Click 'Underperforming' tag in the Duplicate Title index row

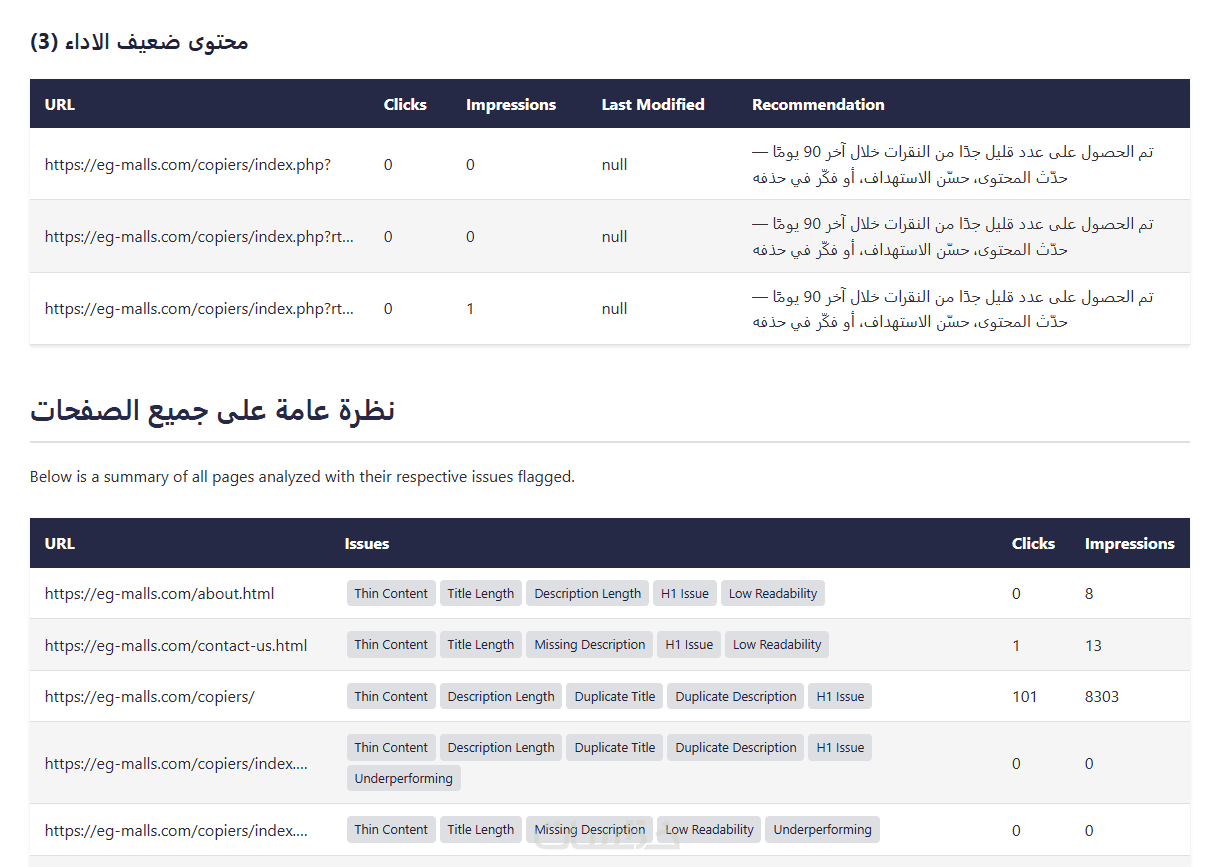point(404,779)
